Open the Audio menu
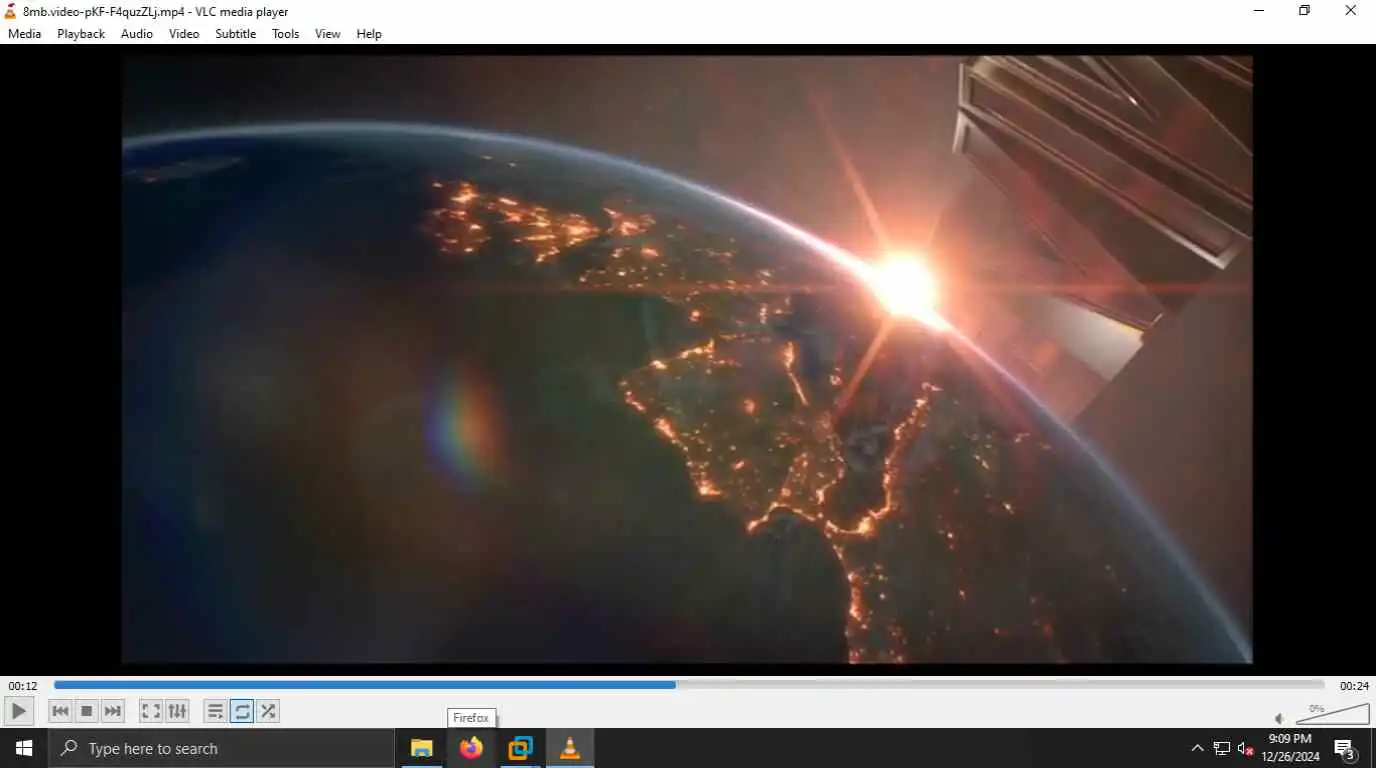1376x768 pixels. pyautogui.click(x=137, y=34)
